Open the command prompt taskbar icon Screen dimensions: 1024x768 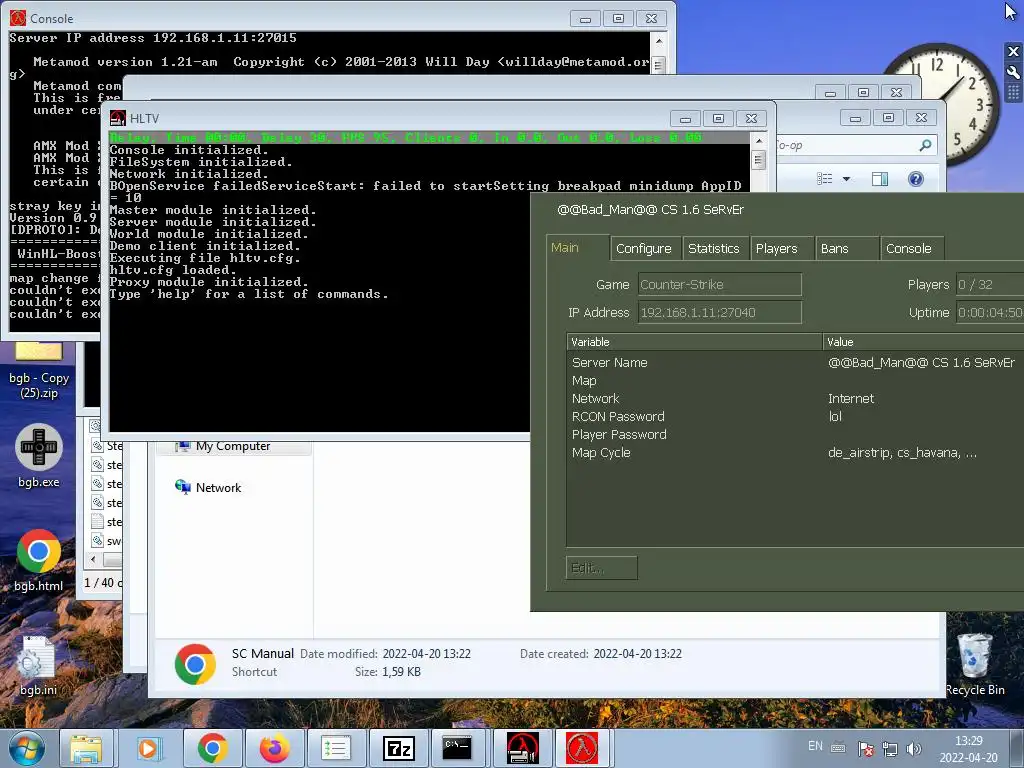[457, 748]
